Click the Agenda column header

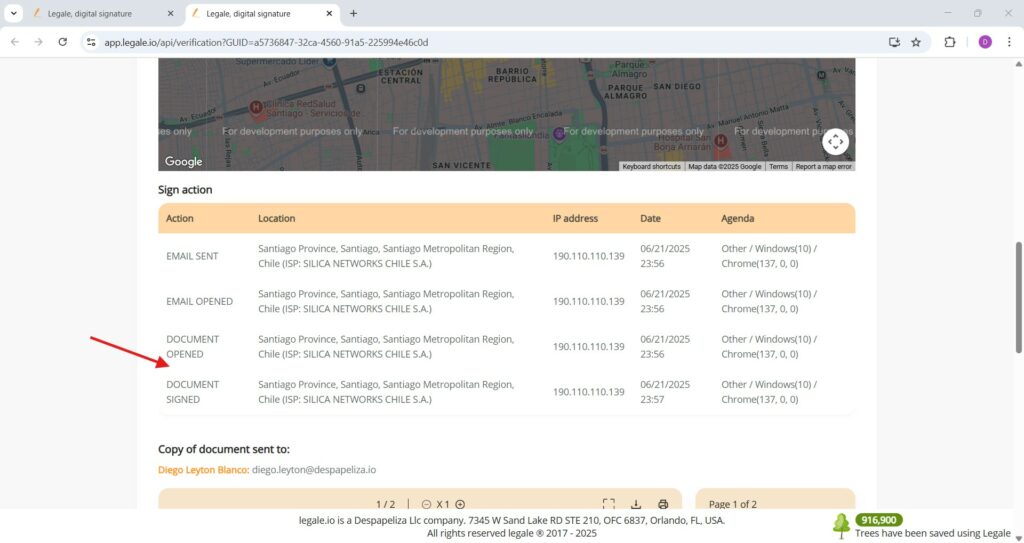[737, 218]
